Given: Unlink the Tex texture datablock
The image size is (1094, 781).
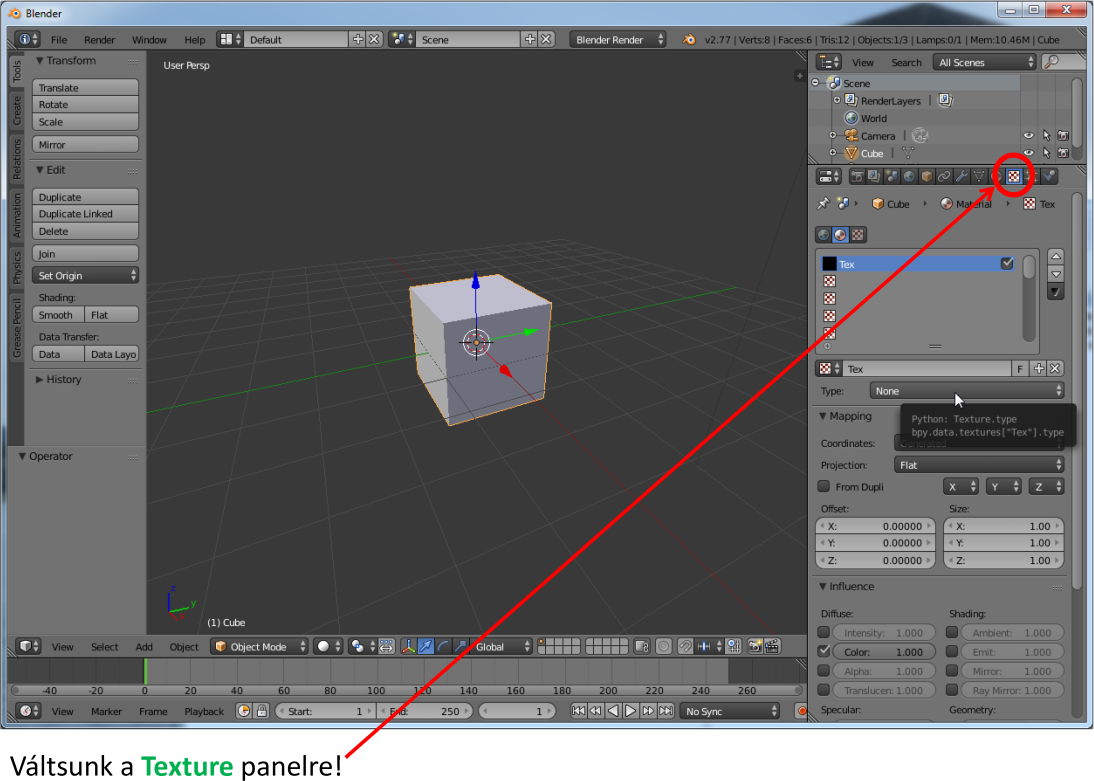Looking at the screenshot, I should pos(1056,369).
